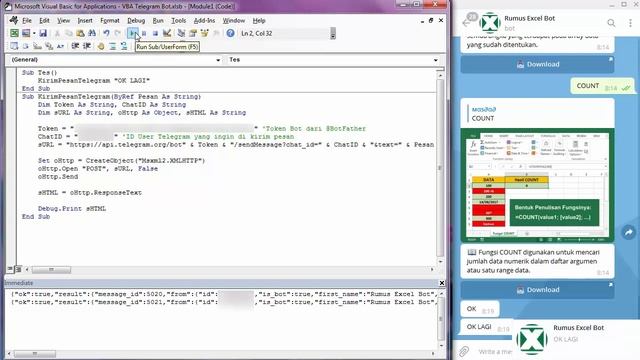Click the OK LAGI notification popup
This screenshot has height=360, width=640.
[x=576, y=339]
